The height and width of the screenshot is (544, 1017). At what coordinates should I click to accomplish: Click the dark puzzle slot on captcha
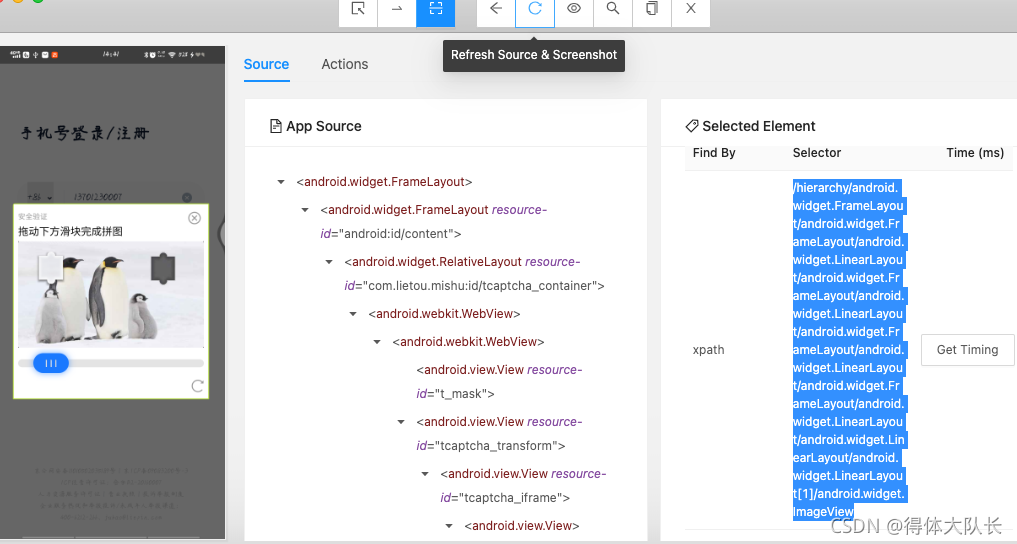[x=163, y=268]
